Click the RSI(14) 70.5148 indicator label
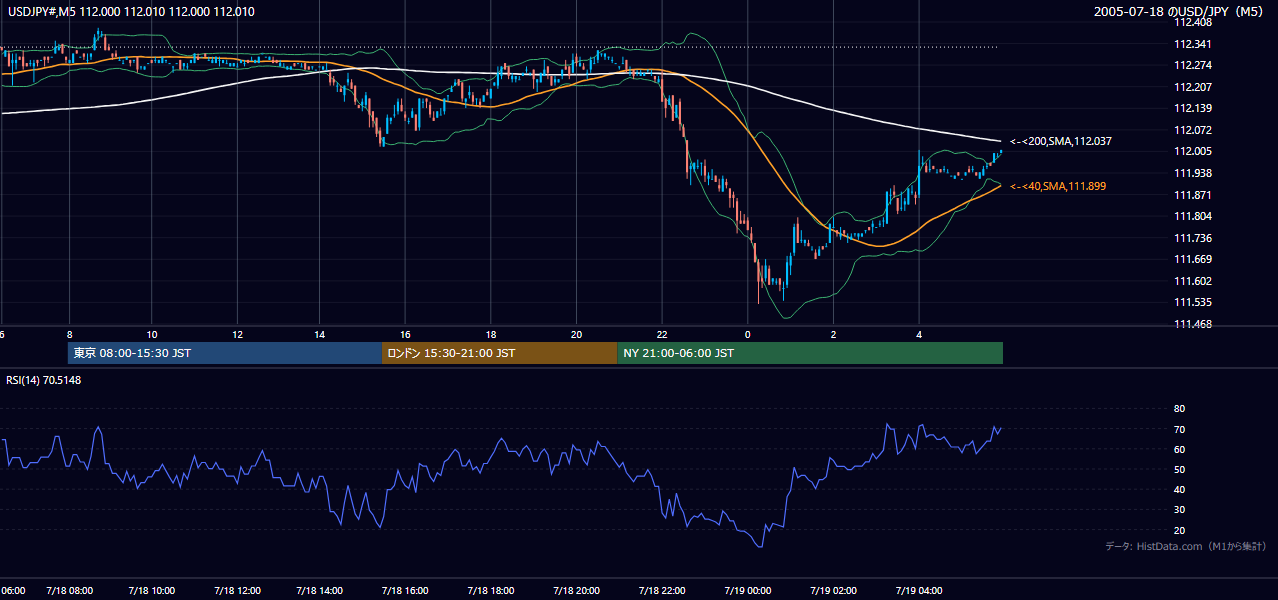Image resolution: width=1278 pixels, height=600 pixels. tap(44, 379)
